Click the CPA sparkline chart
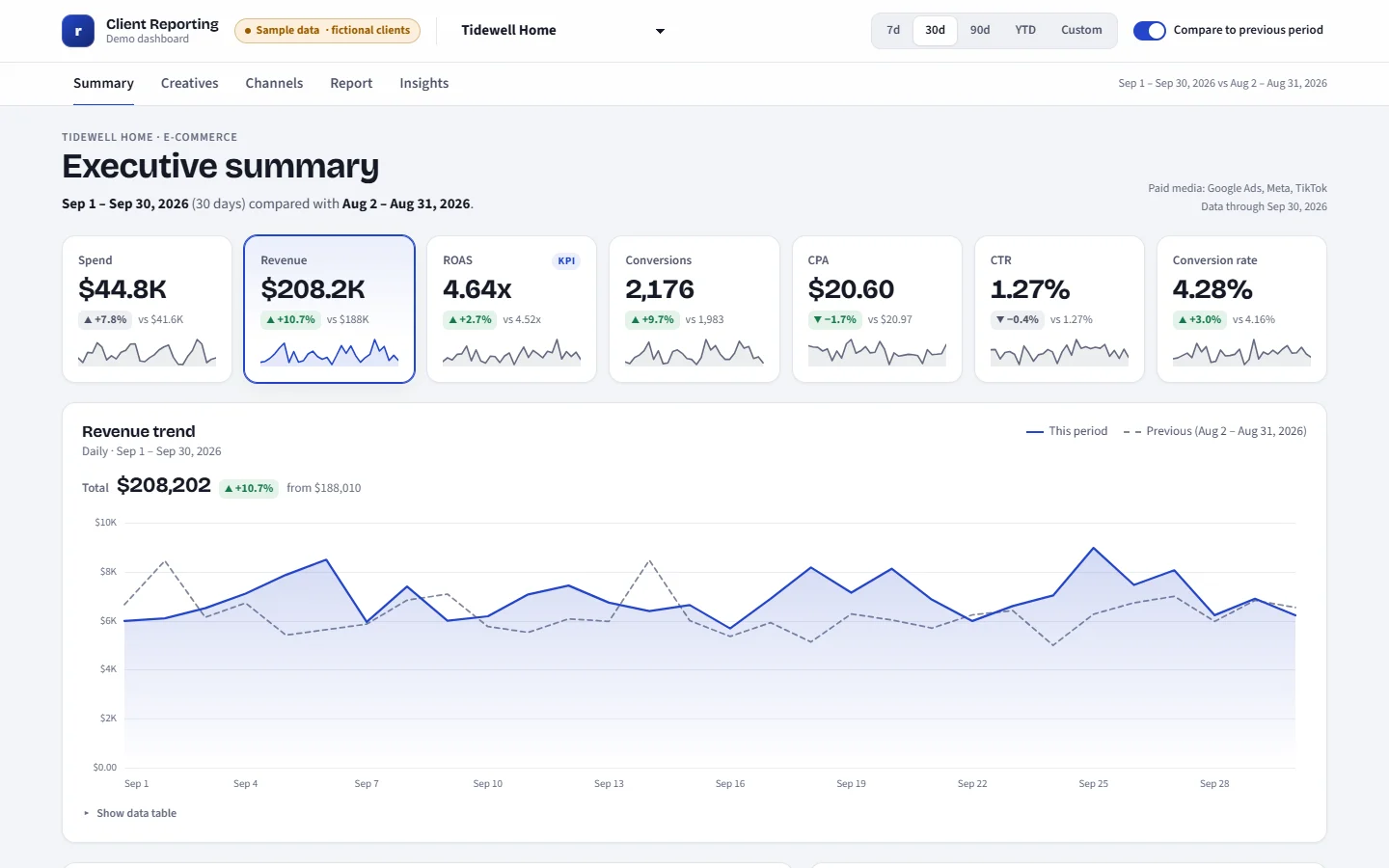The image size is (1389, 868). coord(877,352)
